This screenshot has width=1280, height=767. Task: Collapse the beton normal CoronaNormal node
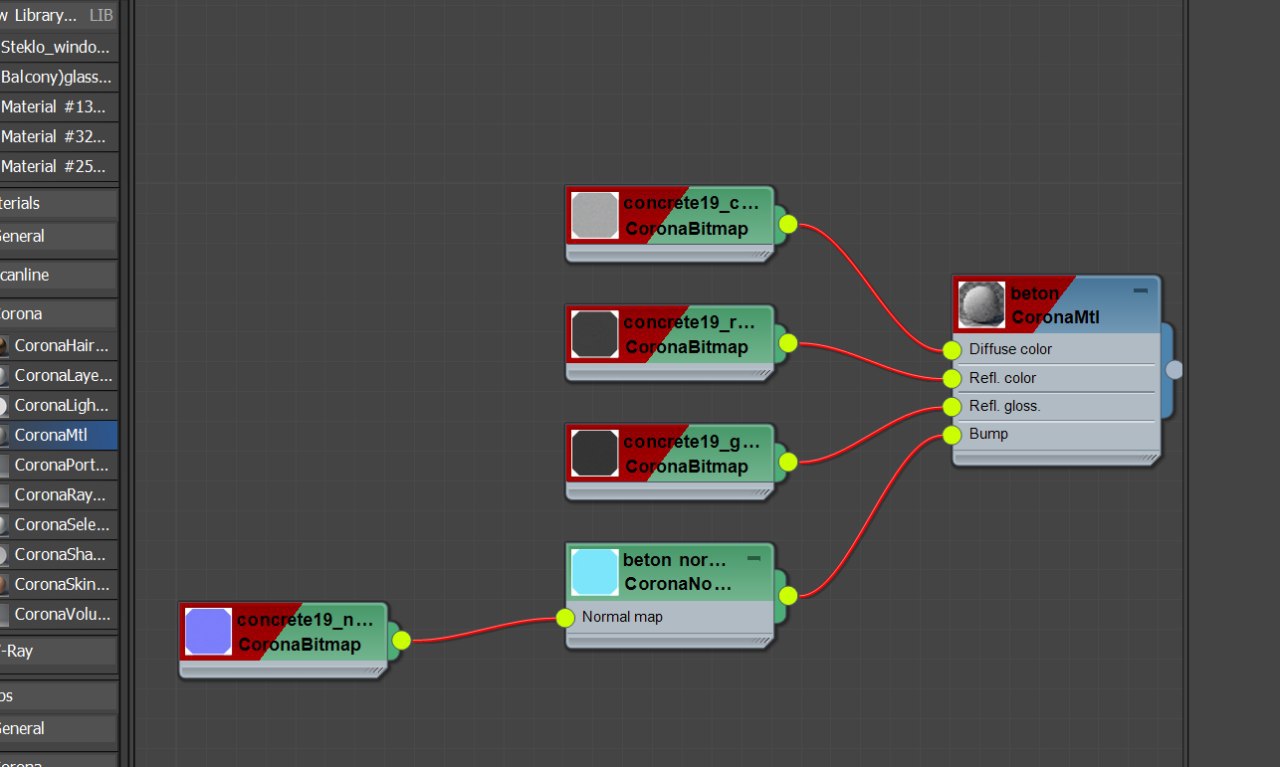tap(754, 557)
